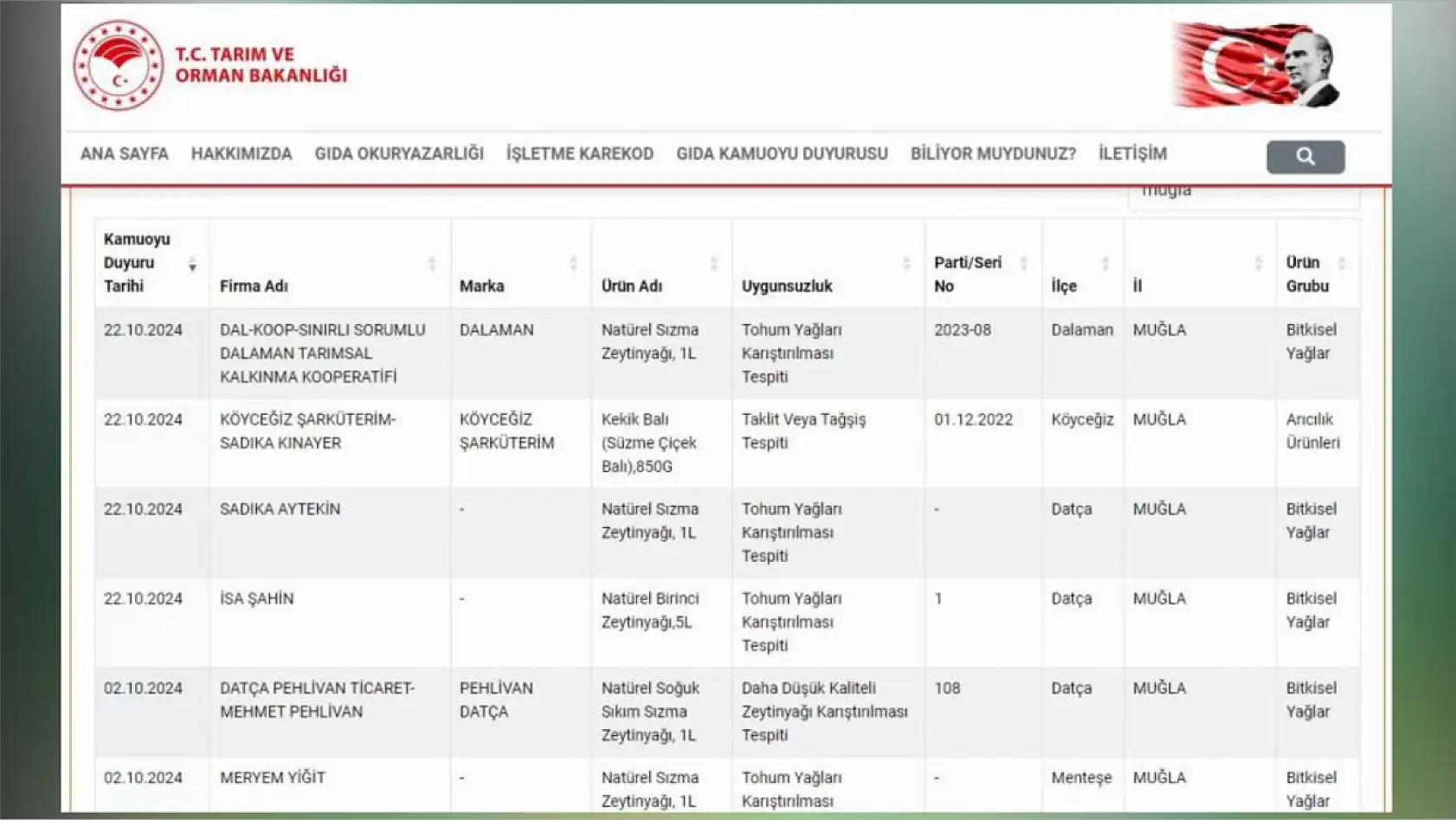The image size is (1456, 820).
Task: Click the magnifying glass search button
Action: coord(1305,157)
